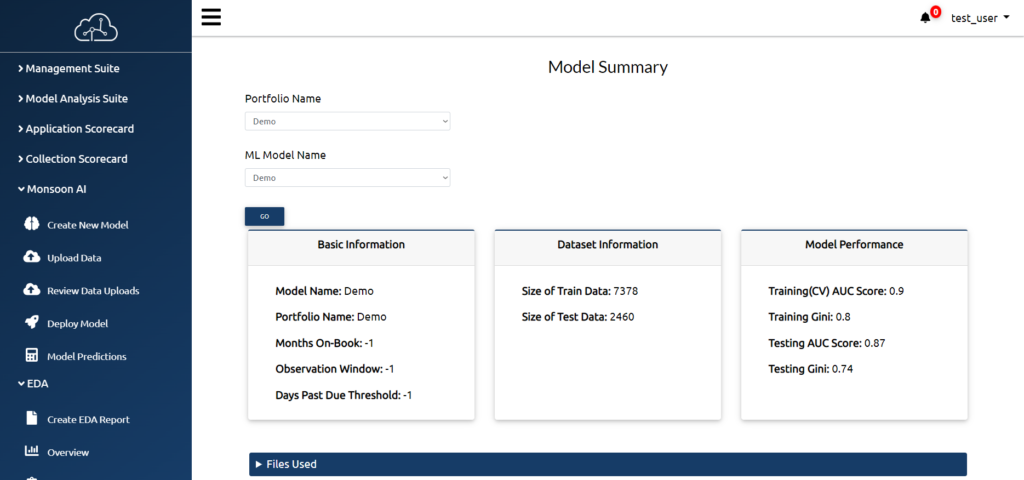The width and height of the screenshot is (1024, 480).
Task: Expand Application Scorecard menu
Action: (x=76, y=129)
